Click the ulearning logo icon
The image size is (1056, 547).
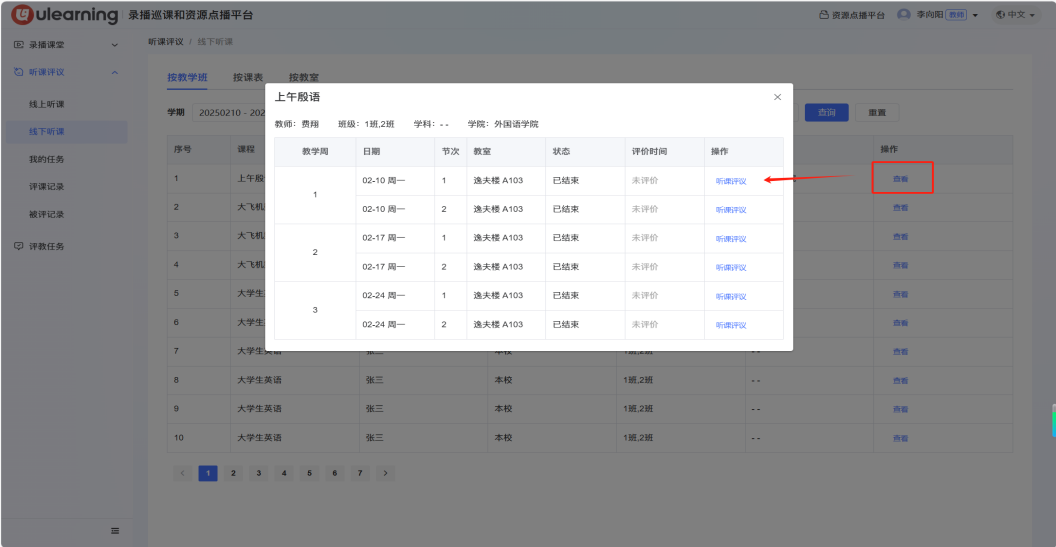pyautogui.click(x=20, y=16)
